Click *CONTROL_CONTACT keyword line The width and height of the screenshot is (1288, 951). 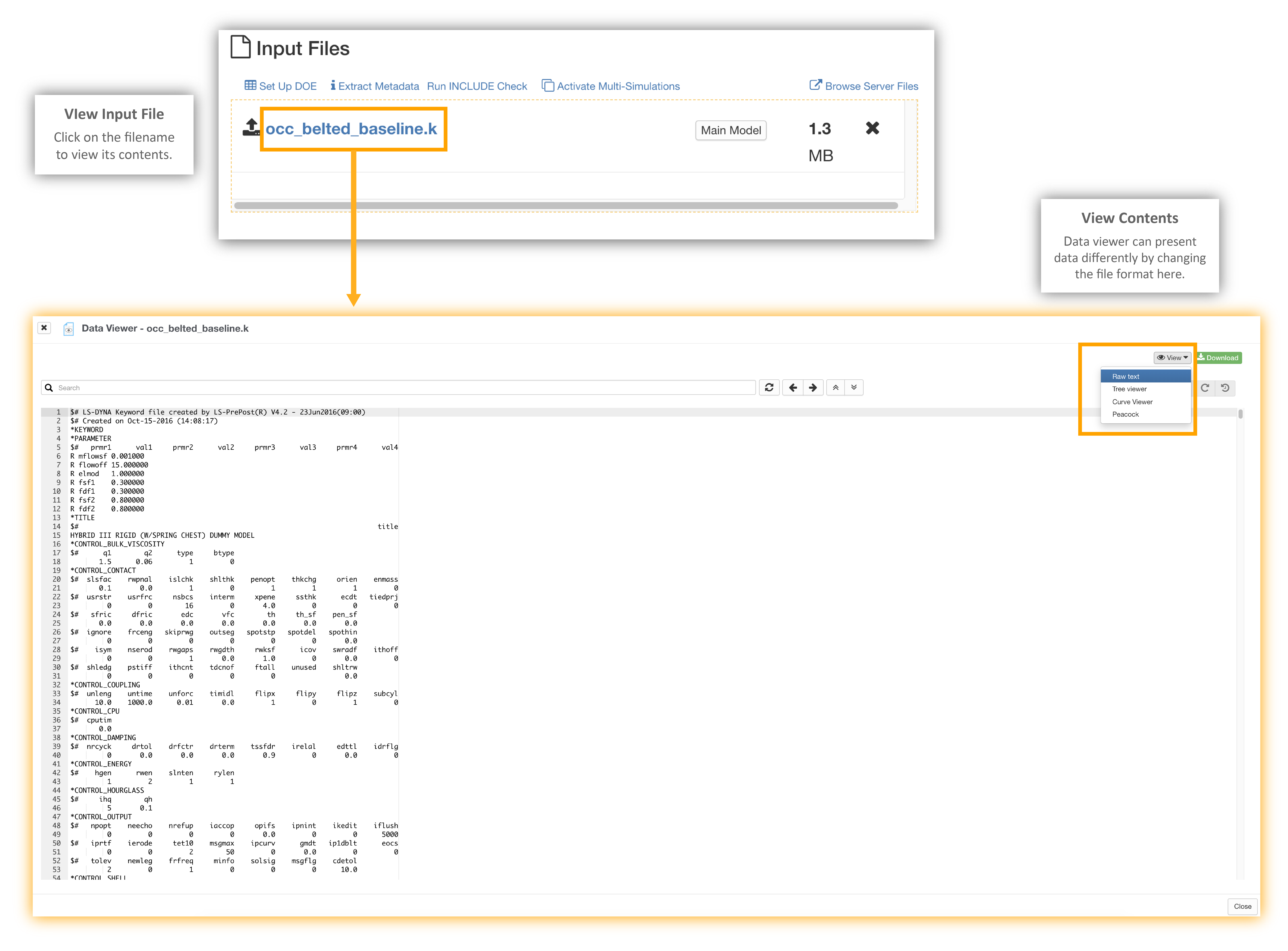(103, 571)
